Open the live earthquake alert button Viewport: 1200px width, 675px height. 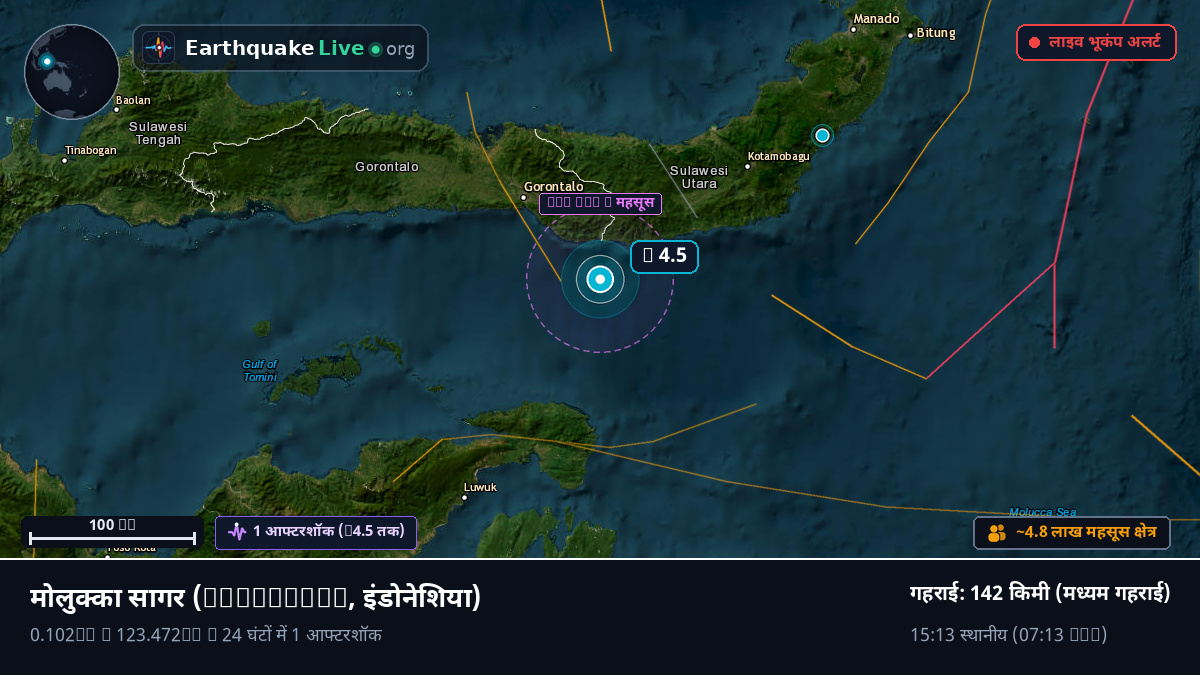pyautogui.click(x=1096, y=43)
